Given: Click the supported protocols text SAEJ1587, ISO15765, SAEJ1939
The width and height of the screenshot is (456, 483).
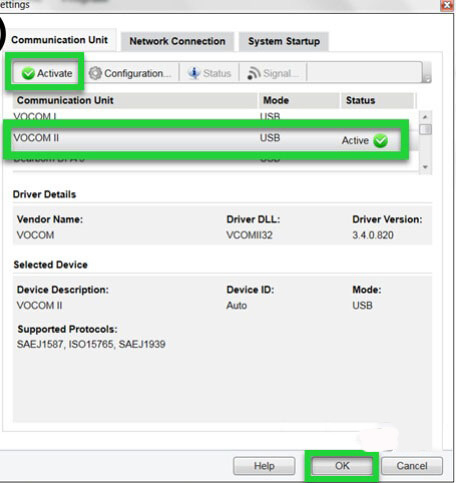Looking at the screenshot, I should [91, 344].
